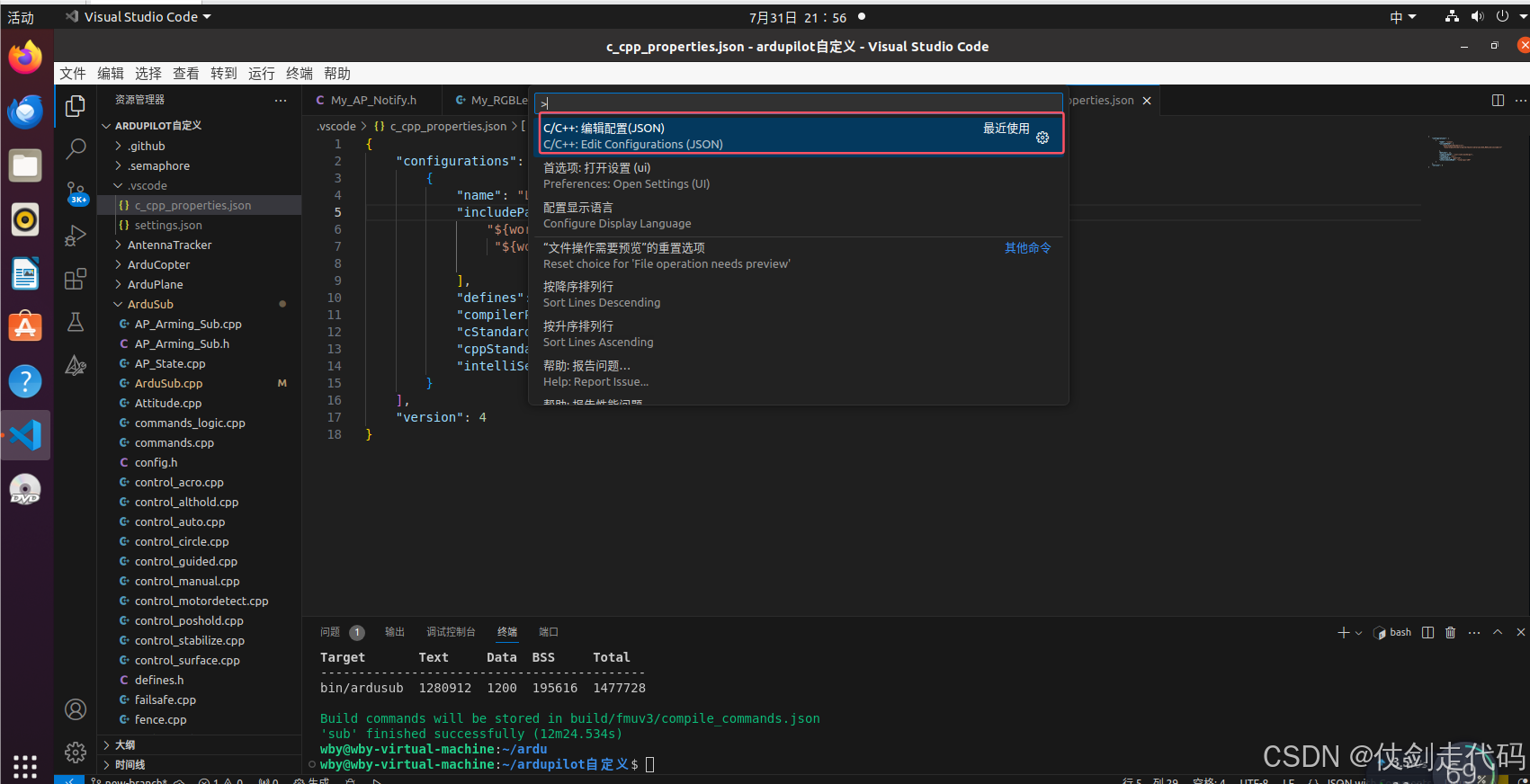
Task: Open the Manage gear in activity bar
Action: (x=76, y=752)
